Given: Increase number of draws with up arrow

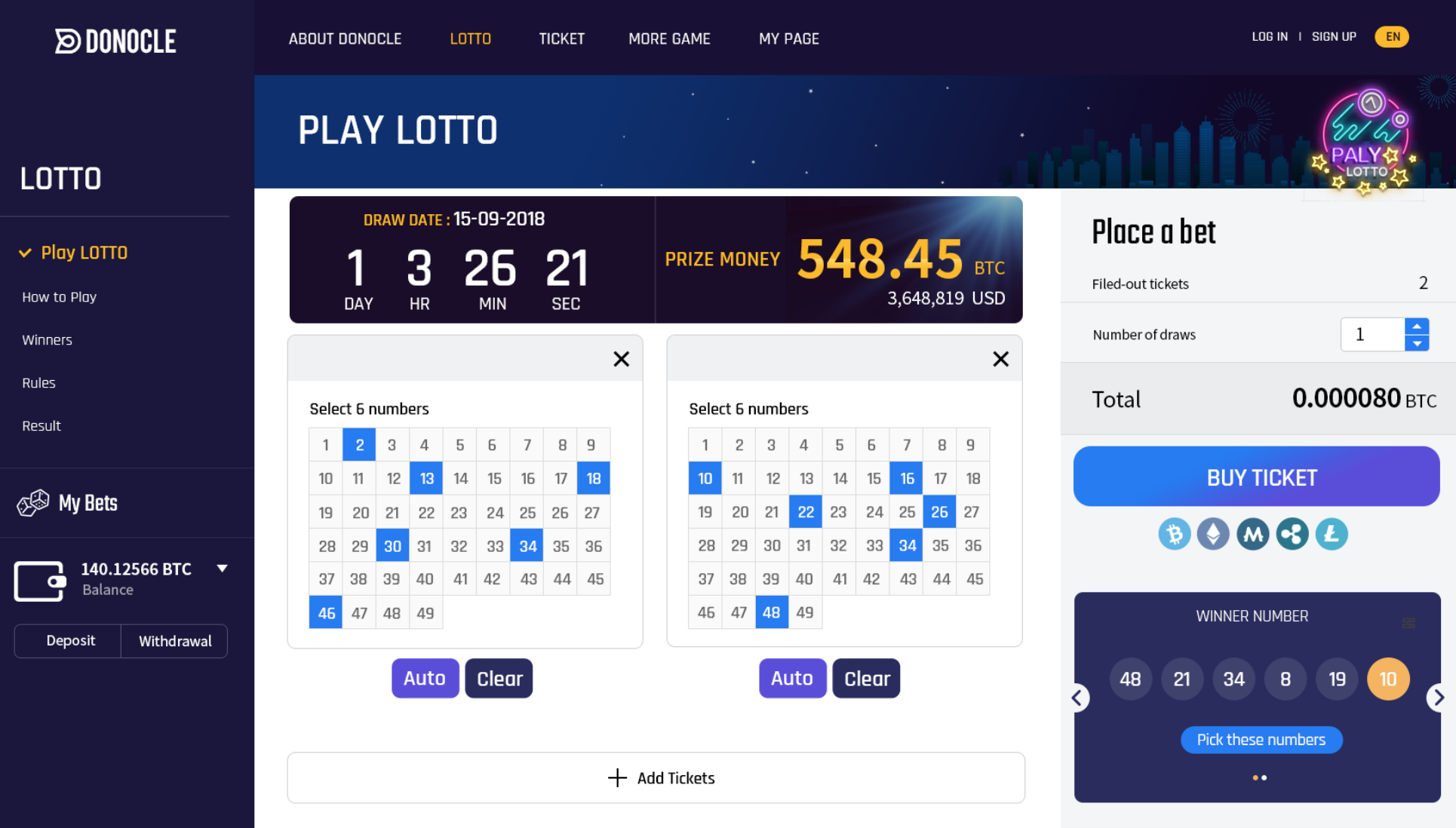Looking at the screenshot, I should click(1418, 327).
